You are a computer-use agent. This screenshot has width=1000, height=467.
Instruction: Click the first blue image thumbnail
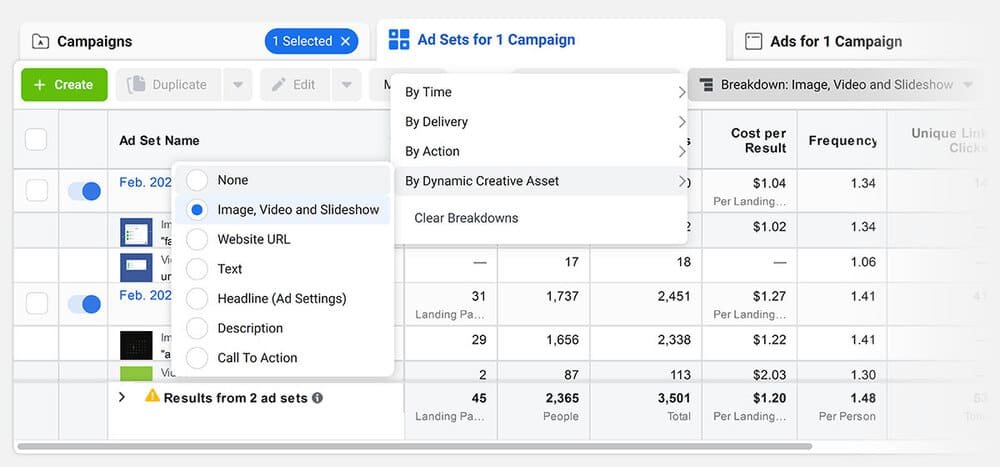pos(136,232)
